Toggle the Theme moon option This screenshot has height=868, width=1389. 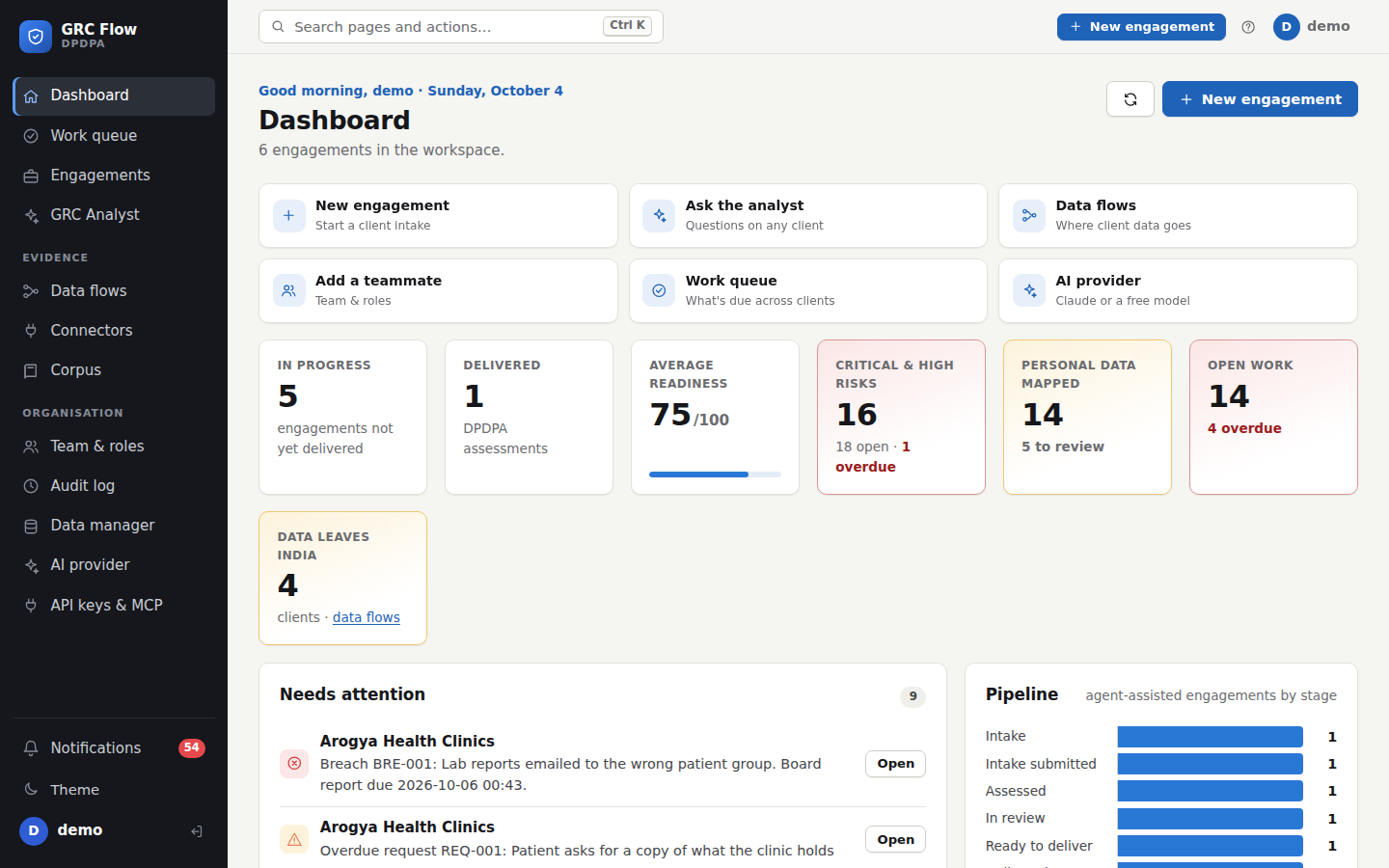[x=114, y=790]
